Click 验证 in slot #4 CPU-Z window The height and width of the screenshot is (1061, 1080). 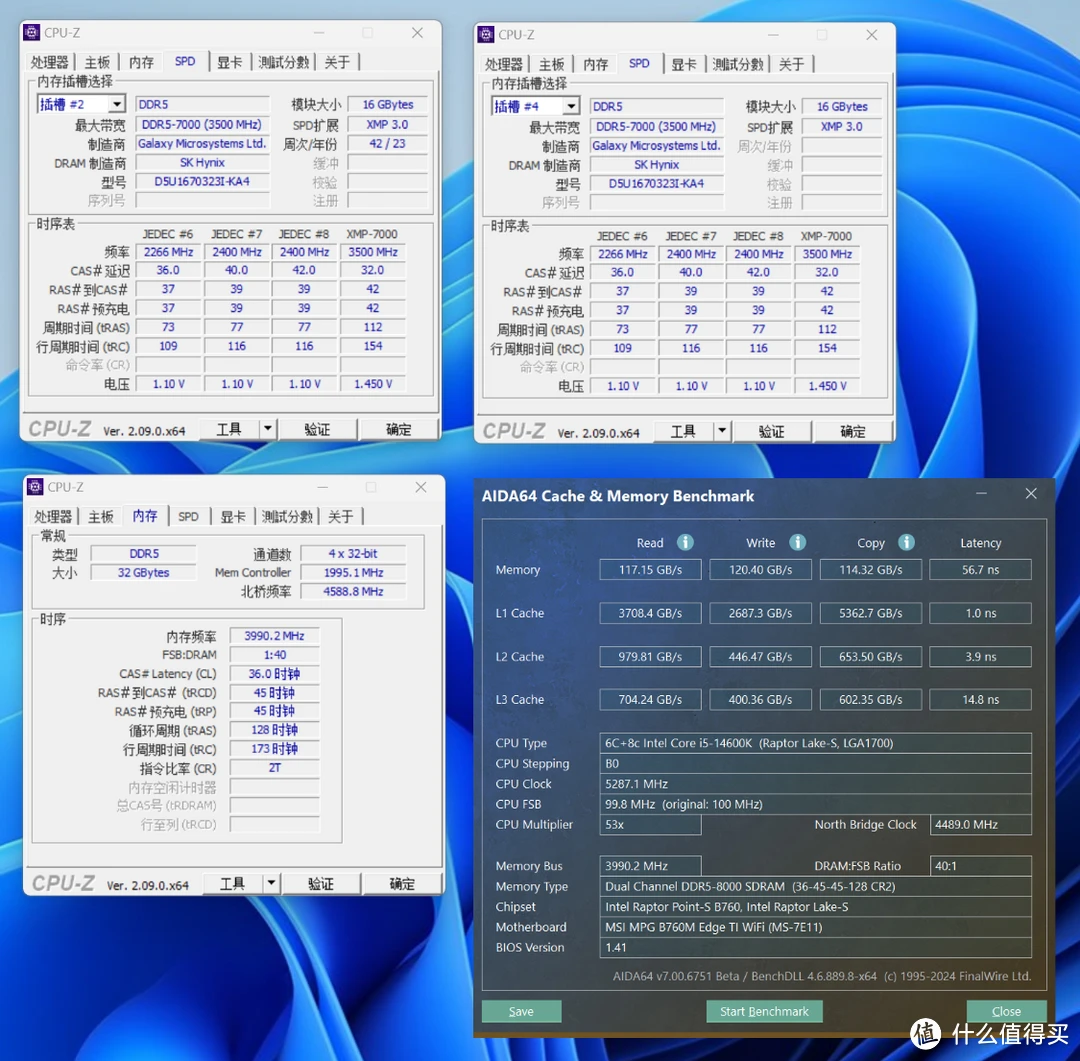point(771,431)
